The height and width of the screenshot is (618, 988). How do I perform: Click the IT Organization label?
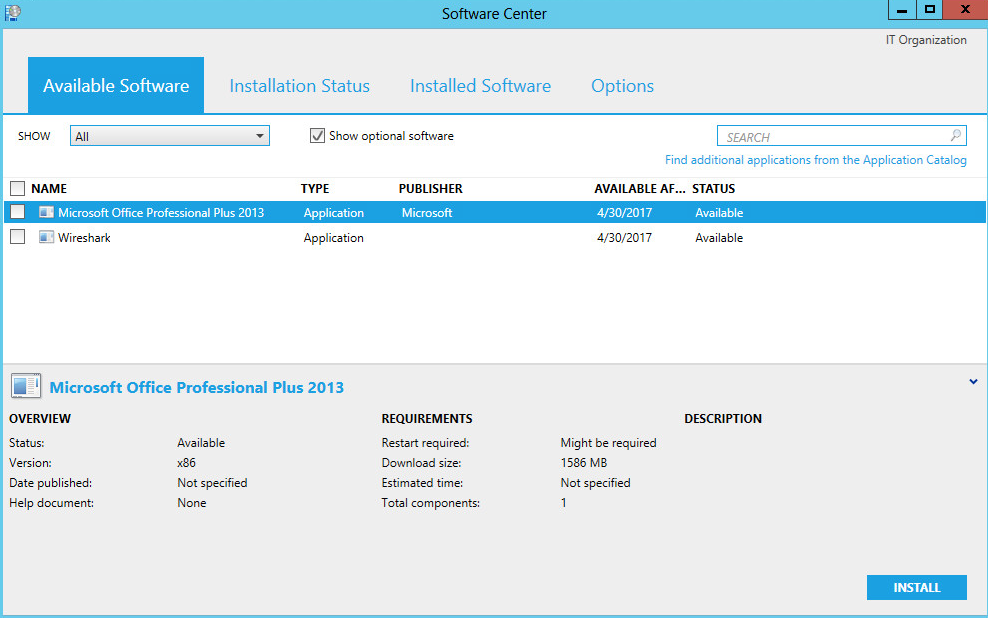[926, 40]
